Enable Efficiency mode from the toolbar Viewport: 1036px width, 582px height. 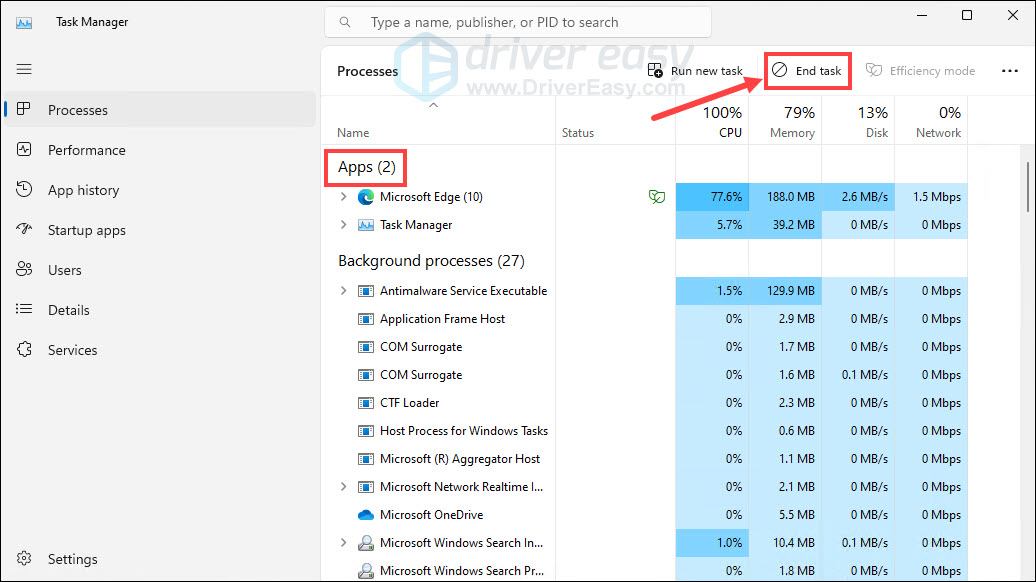[920, 70]
